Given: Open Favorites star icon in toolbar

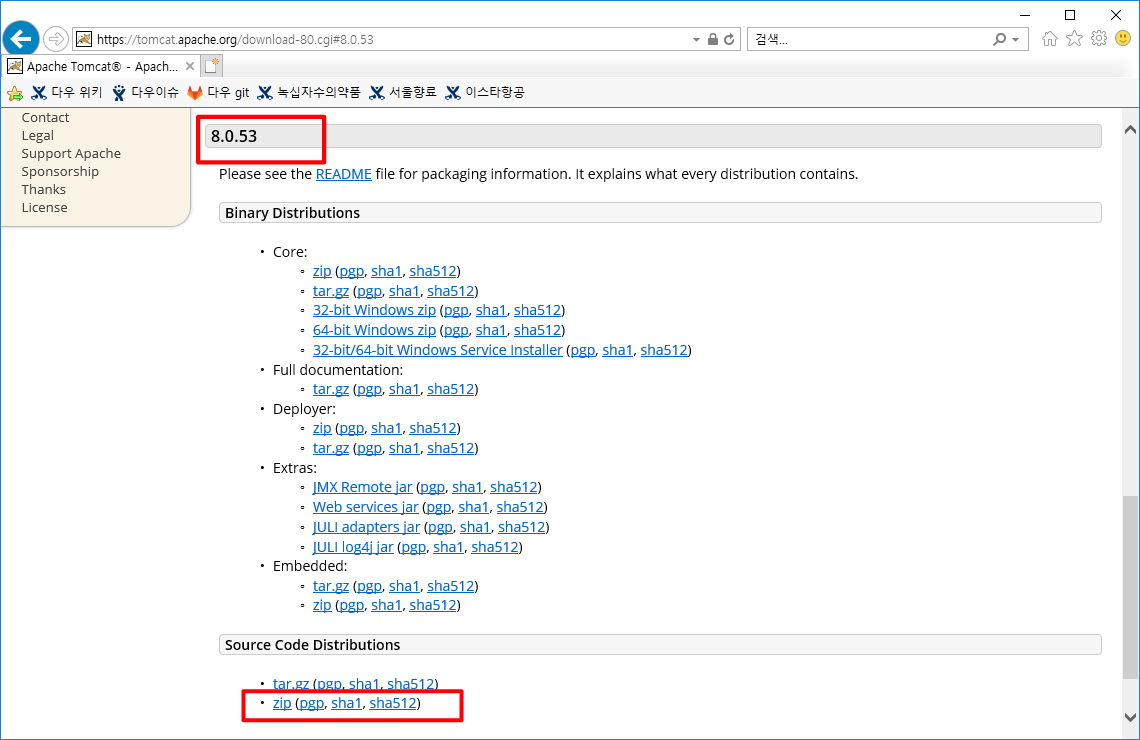Looking at the screenshot, I should 1075,39.
